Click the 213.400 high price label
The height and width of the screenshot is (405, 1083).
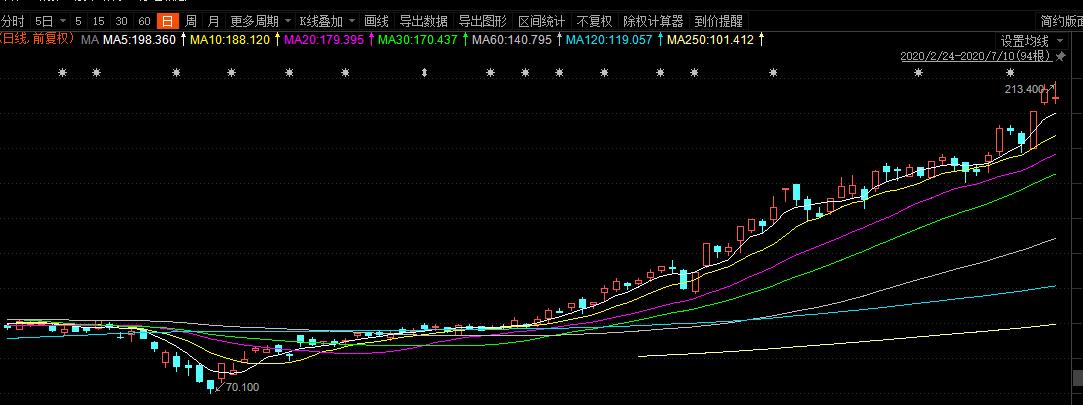(1024, 89)
